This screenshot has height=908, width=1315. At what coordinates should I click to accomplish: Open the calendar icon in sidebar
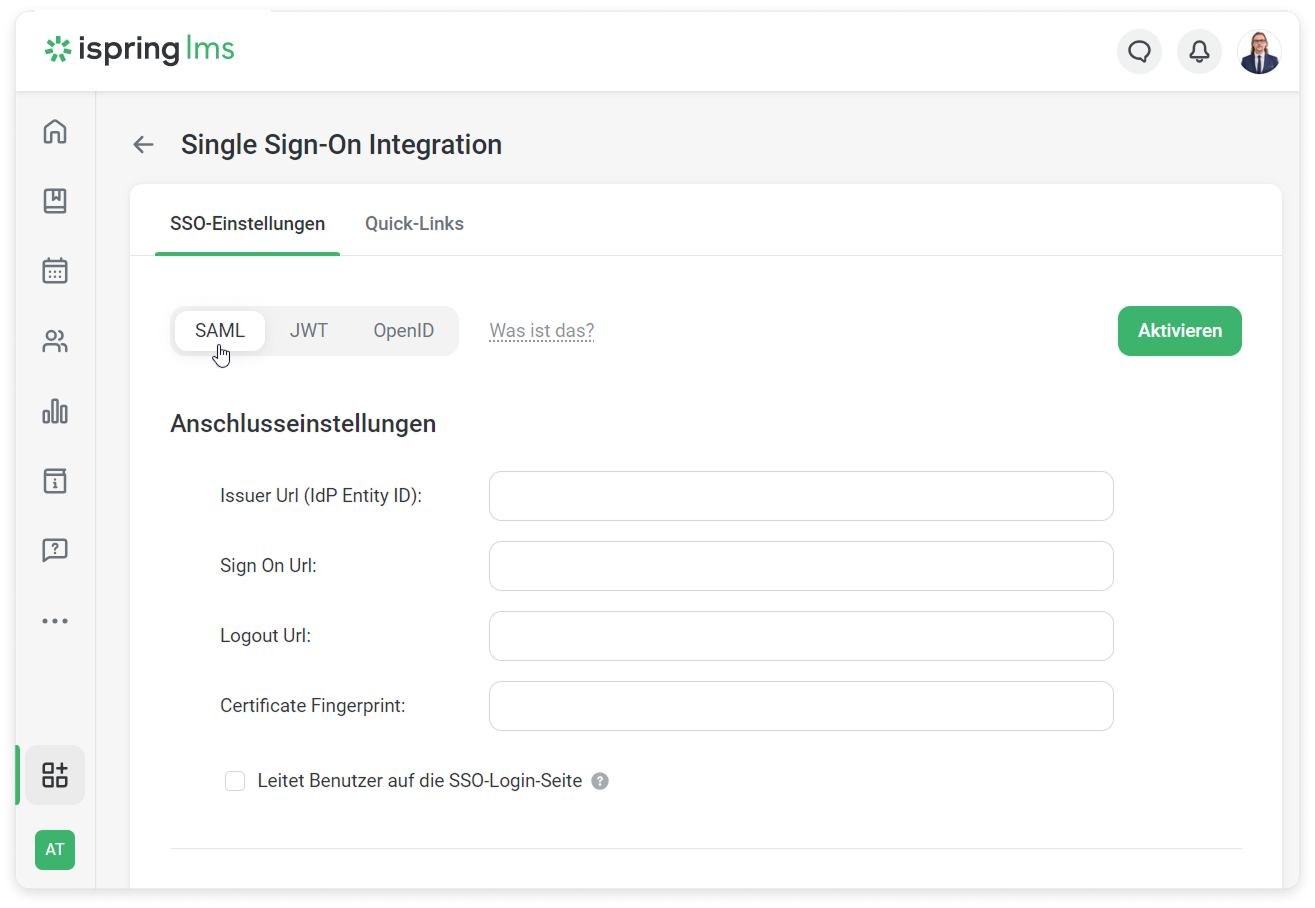click(x=55, y=271)
